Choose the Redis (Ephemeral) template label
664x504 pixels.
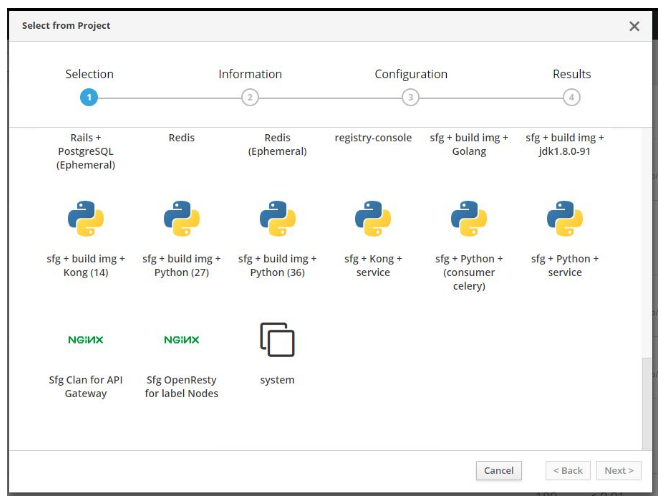point(277,144)
